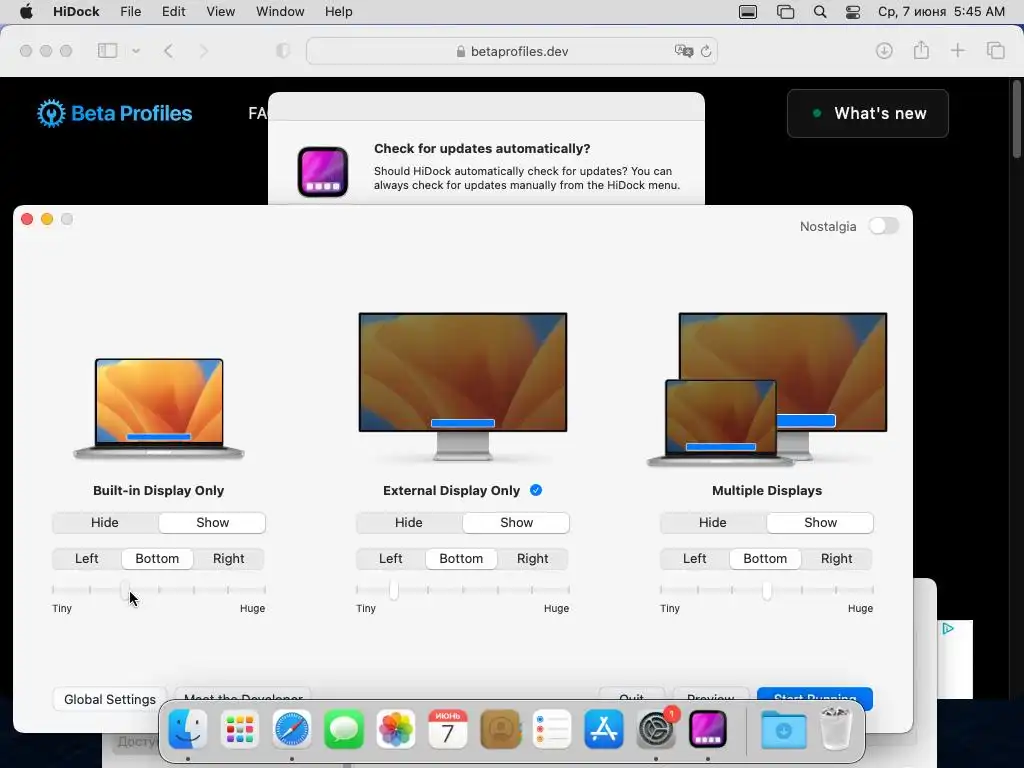The width and height of the screenshot is (1024, 768).
Task: Open Calendar showing 7 in Dock
Action: [447, 729]
